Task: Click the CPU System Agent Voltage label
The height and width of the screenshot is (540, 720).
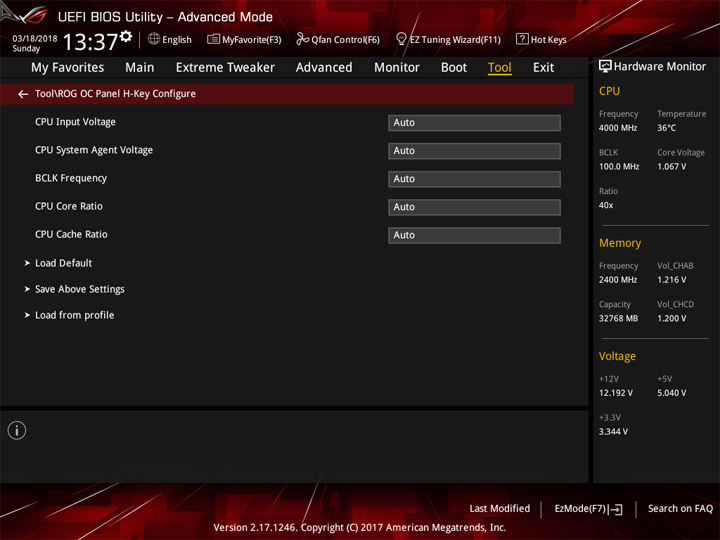Action: [94, 150]
